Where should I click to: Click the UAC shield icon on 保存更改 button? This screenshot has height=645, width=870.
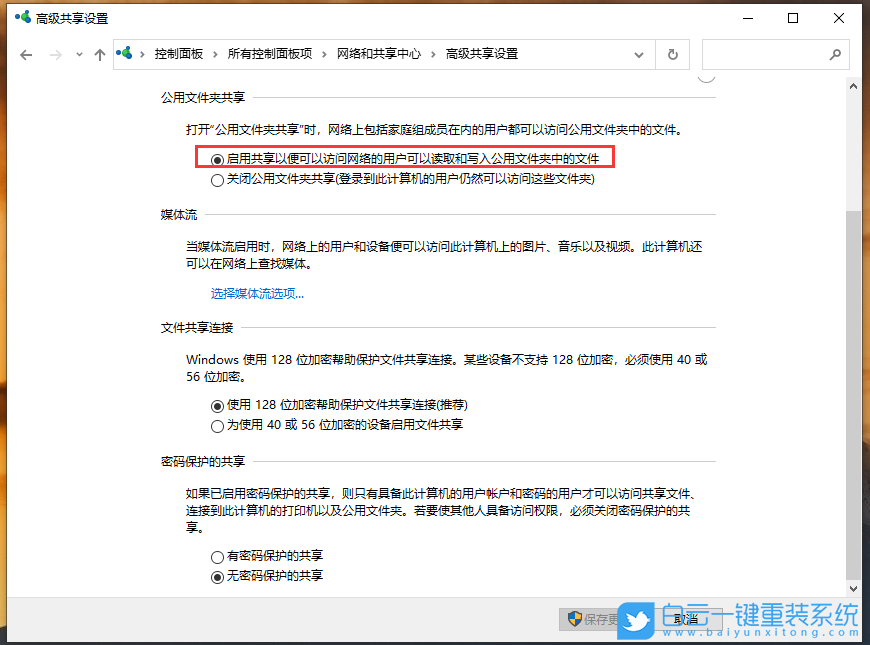tap(575, 619)
